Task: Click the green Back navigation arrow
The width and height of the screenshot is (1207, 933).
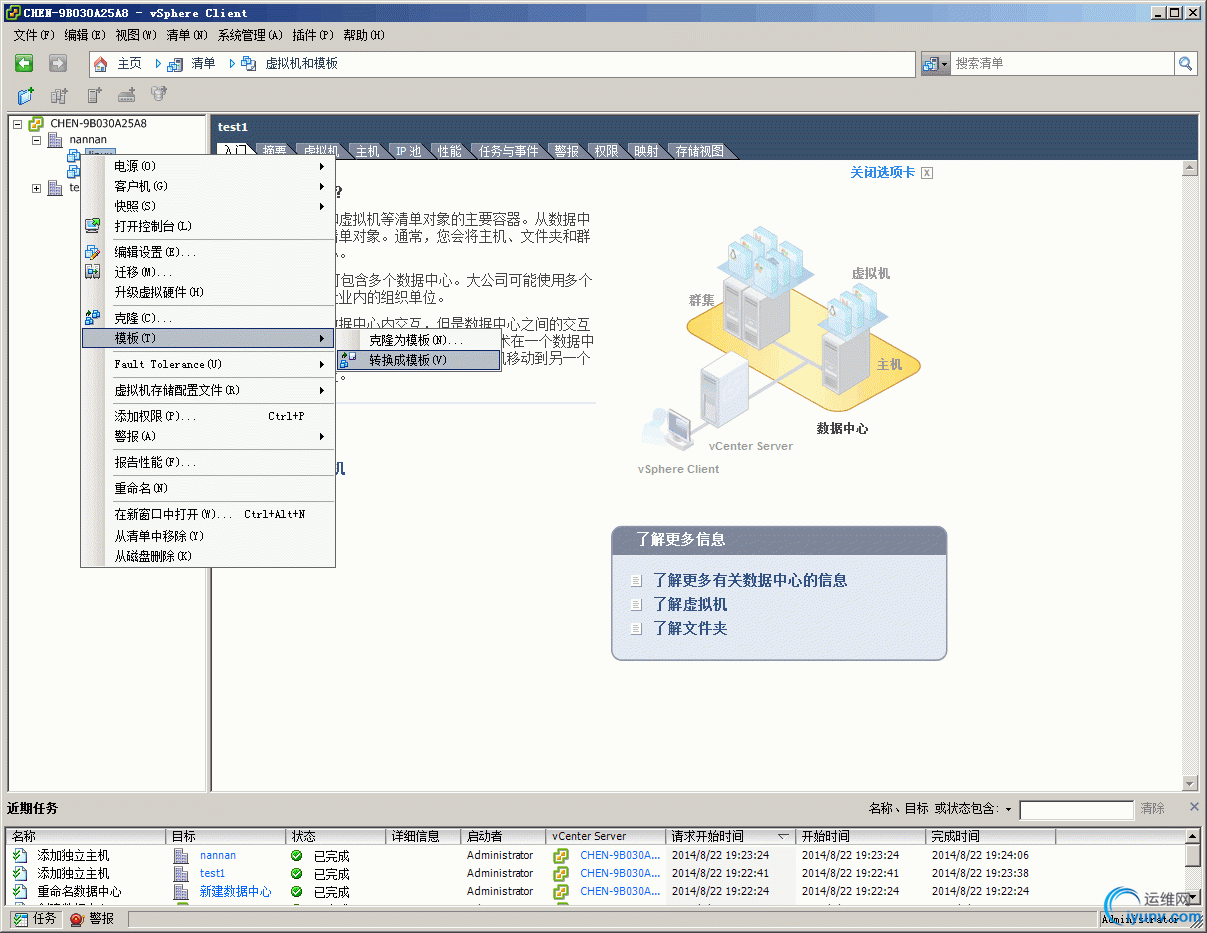Action: (x=25, y=63)
